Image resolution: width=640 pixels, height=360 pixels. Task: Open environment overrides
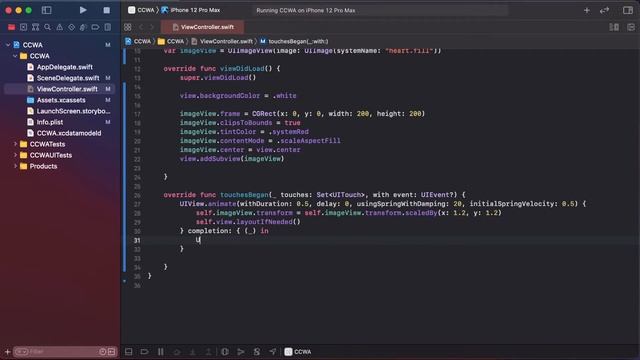click(257, 351)
